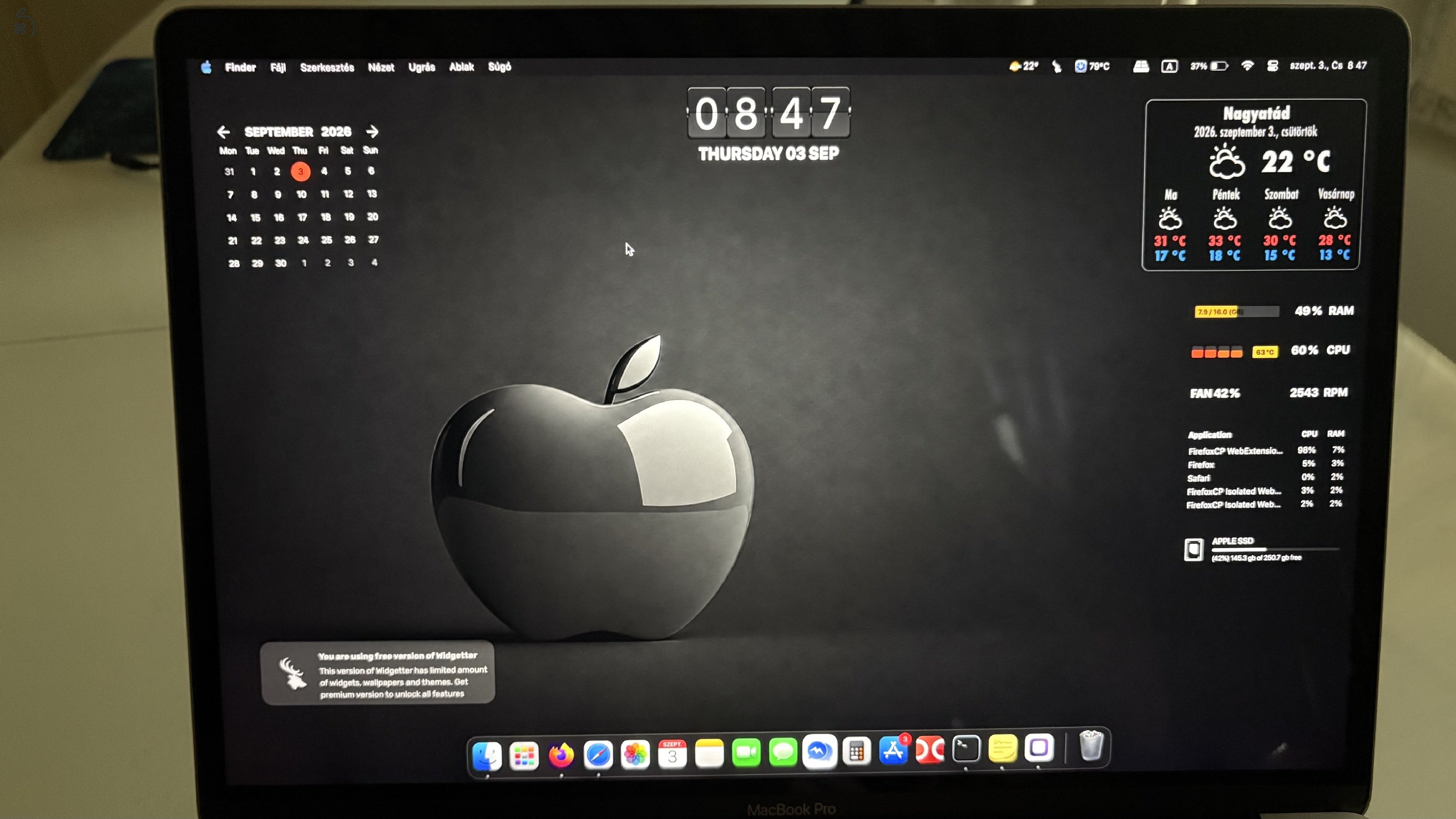Open Terminal from the Dock
The height and width of the screenshot is (819, 1456).
(x=966, y=749)
